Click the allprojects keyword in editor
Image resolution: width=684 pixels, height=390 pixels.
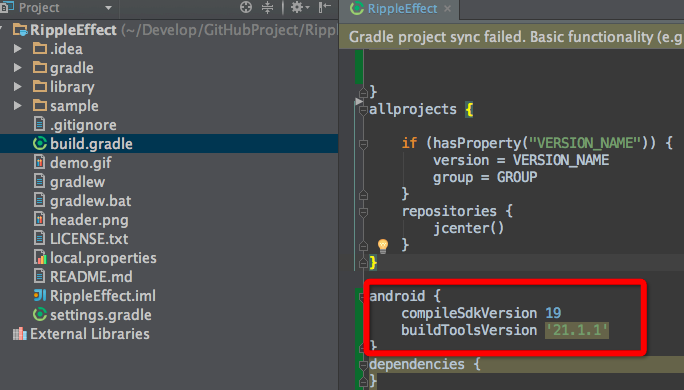pos(413,109)
